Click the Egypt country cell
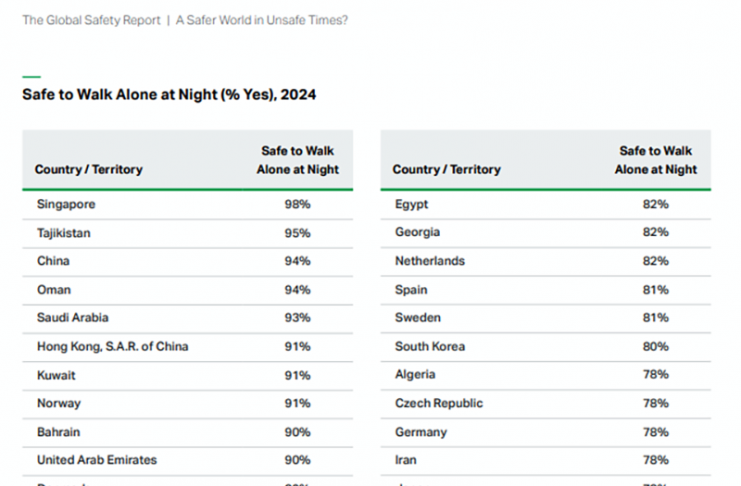This screenshot has width=741, height=486. (411, 204)
